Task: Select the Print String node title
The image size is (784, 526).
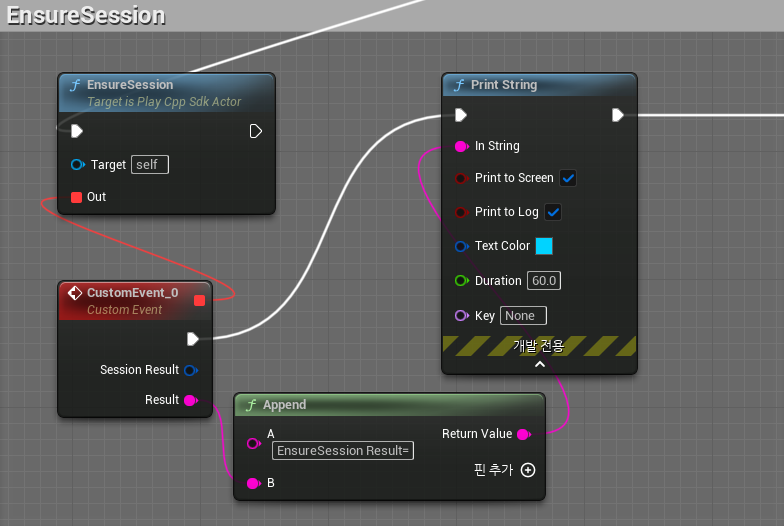Action: (504, 85)
